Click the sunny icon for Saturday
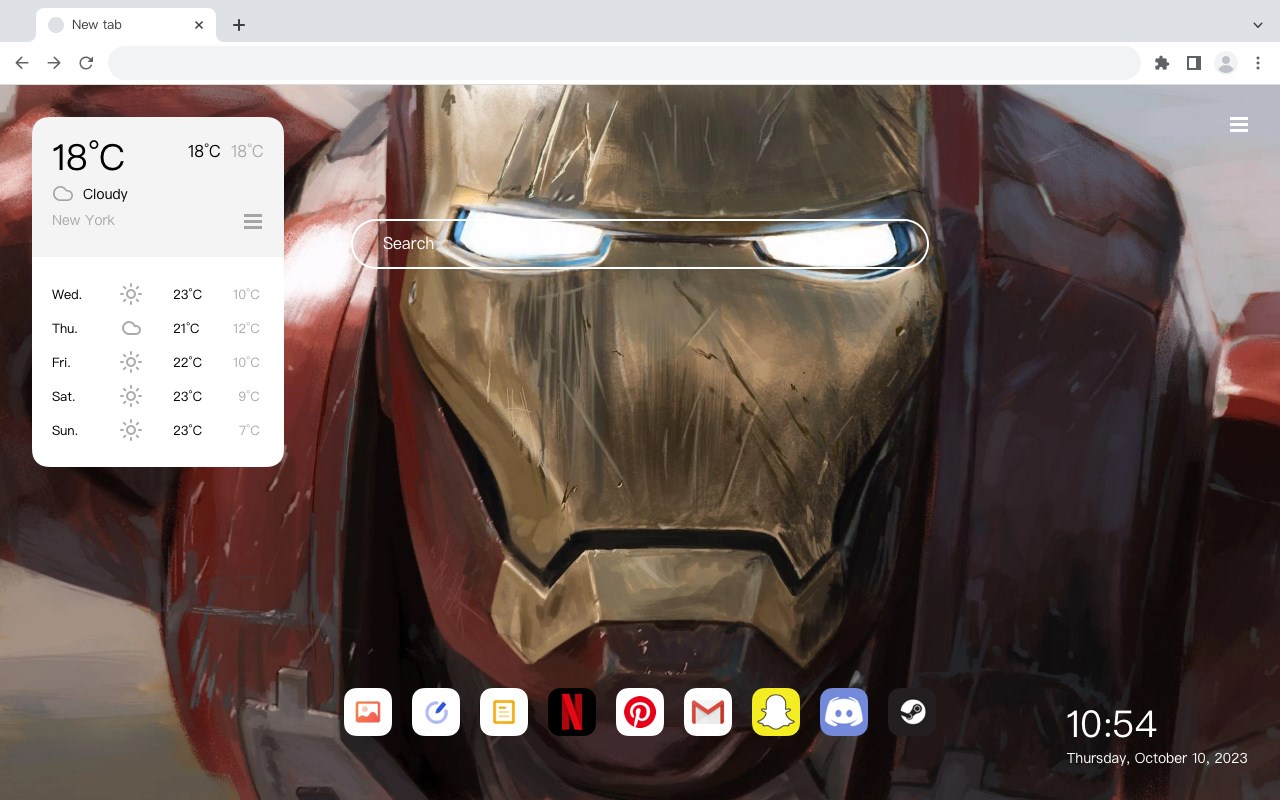 (131, 396)
